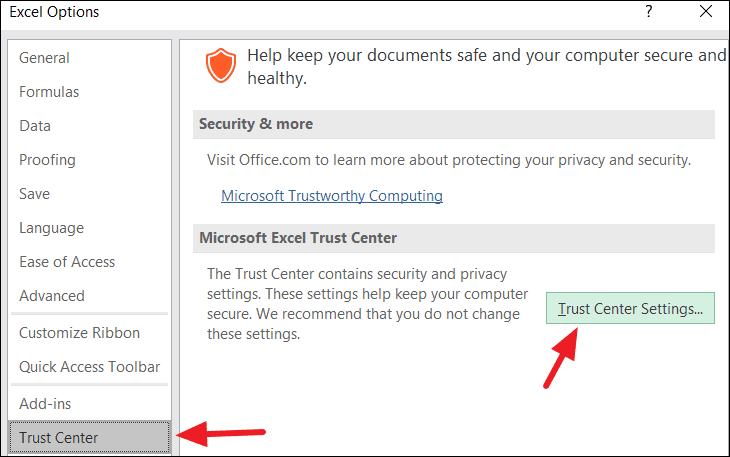Open the Customize Ribbon category
Screen dimensions: 730x457
tap(79, 333)
